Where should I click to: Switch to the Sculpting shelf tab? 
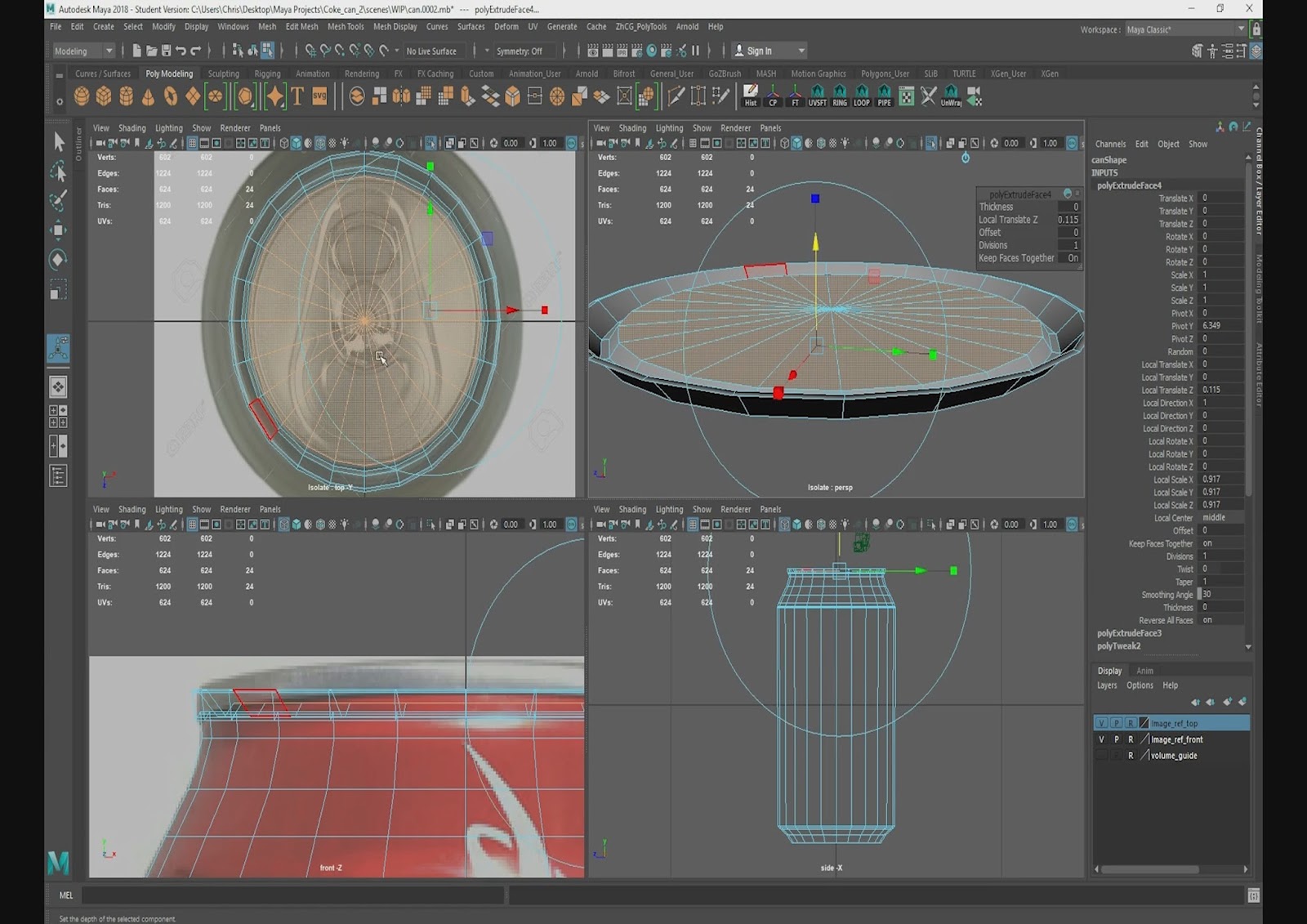tap(223, 74)
